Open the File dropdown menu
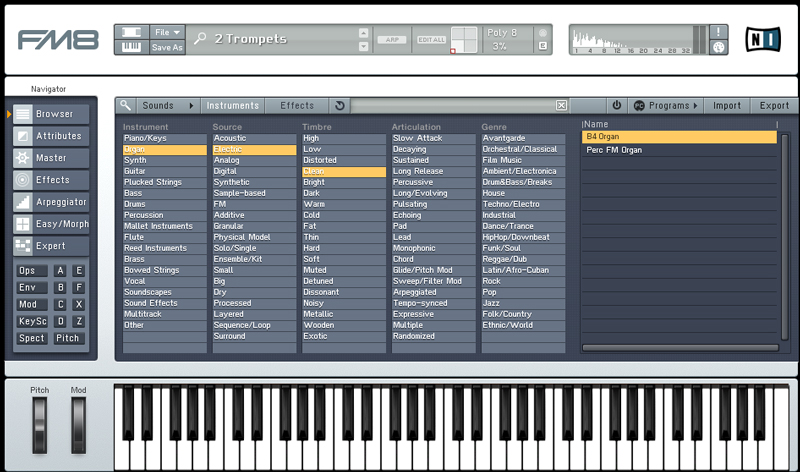This screenshot has height=472, width=800. (x=167, y=32)
